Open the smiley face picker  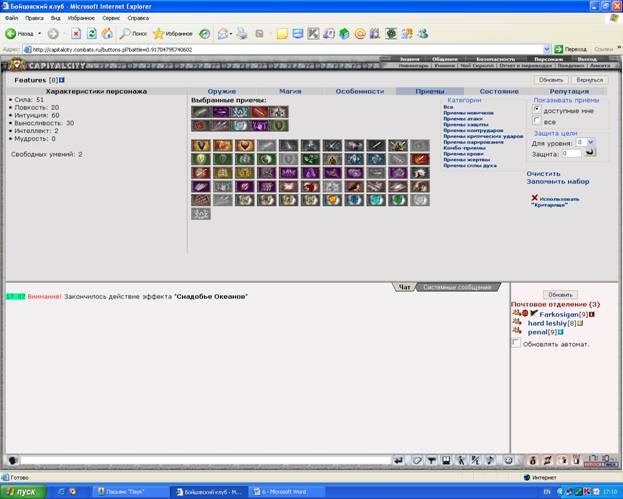(508, 460)
